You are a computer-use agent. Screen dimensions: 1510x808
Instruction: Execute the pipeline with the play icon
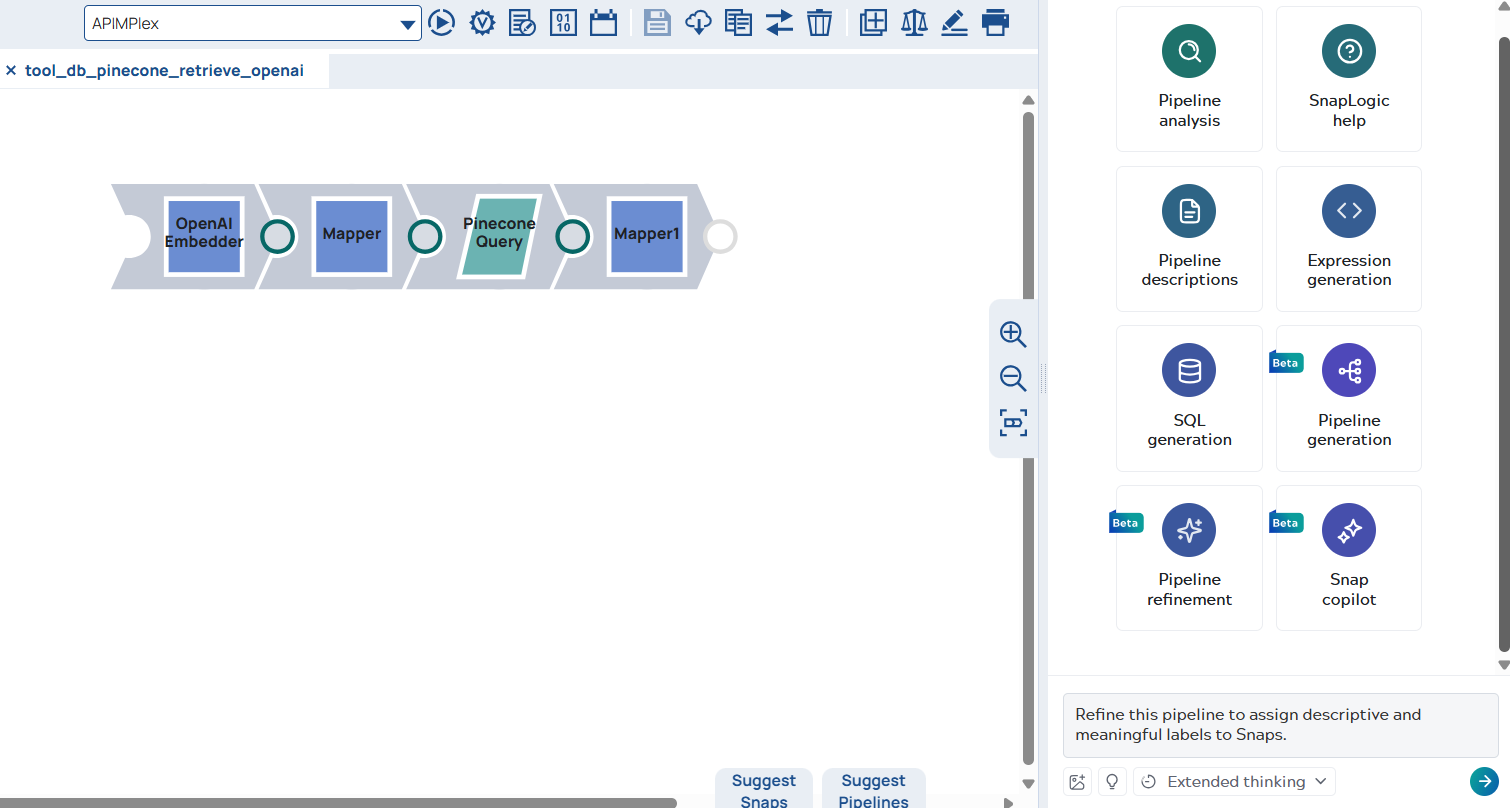pos(442,22)
